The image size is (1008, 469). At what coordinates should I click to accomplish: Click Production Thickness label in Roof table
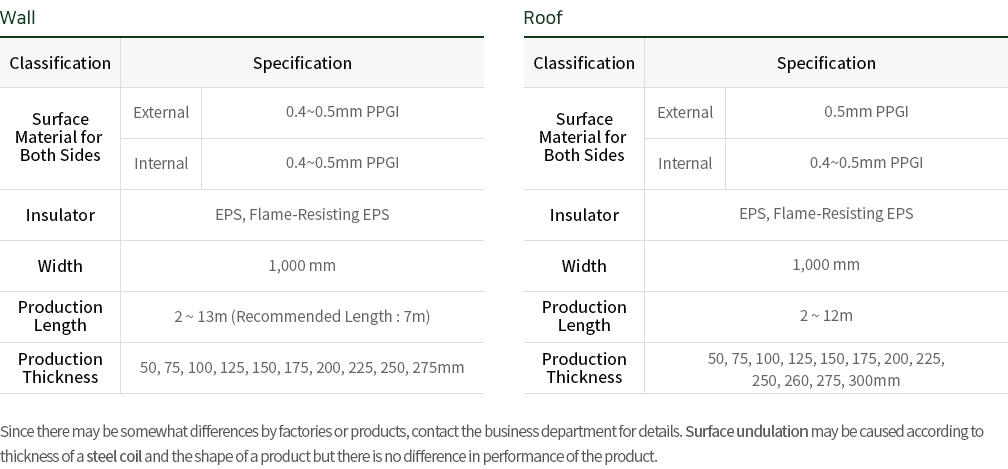point(584,368)
